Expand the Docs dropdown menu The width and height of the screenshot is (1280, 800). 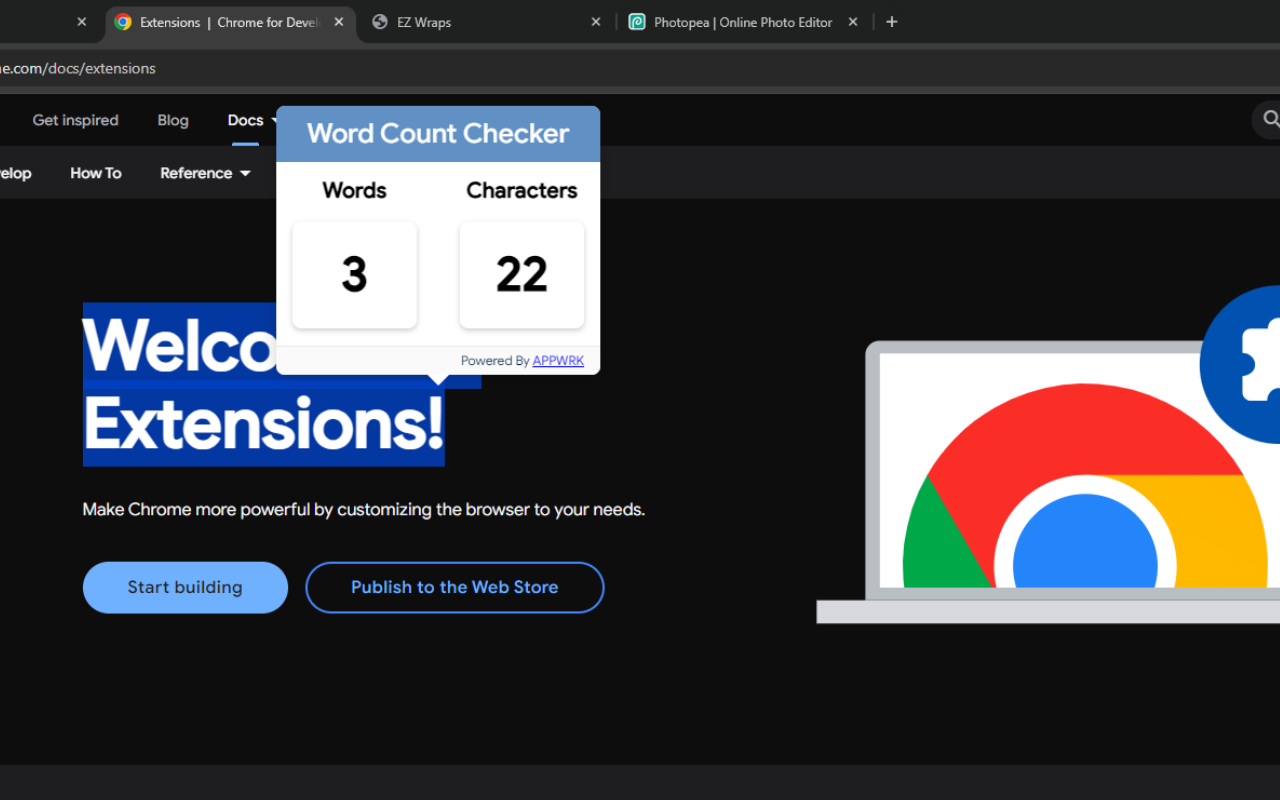pos(245,120)
